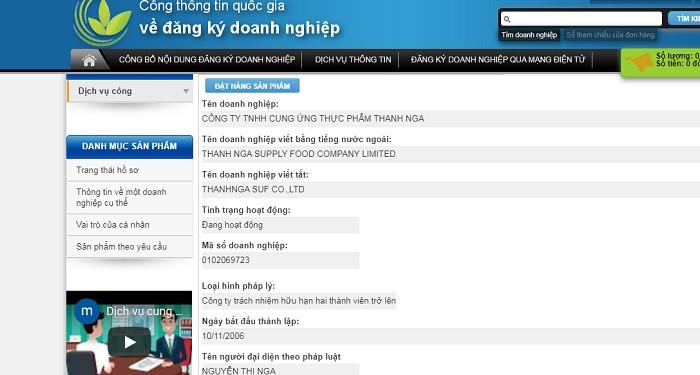This screenshot has width=700, height=375.
Task: Click the Tên doanh nghiệp label
Action: coord(240,104)
